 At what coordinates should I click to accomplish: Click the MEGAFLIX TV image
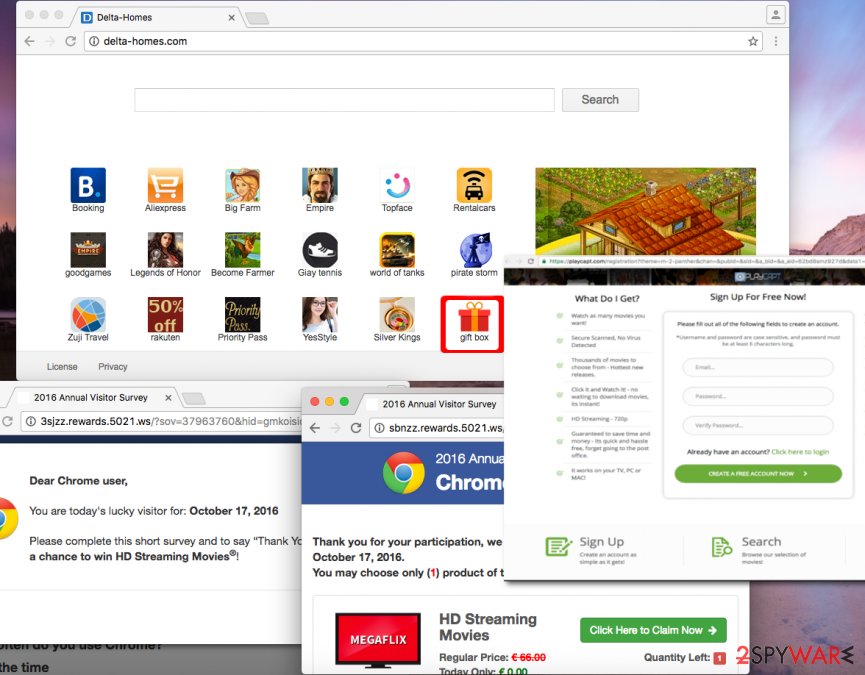[378, 640]
